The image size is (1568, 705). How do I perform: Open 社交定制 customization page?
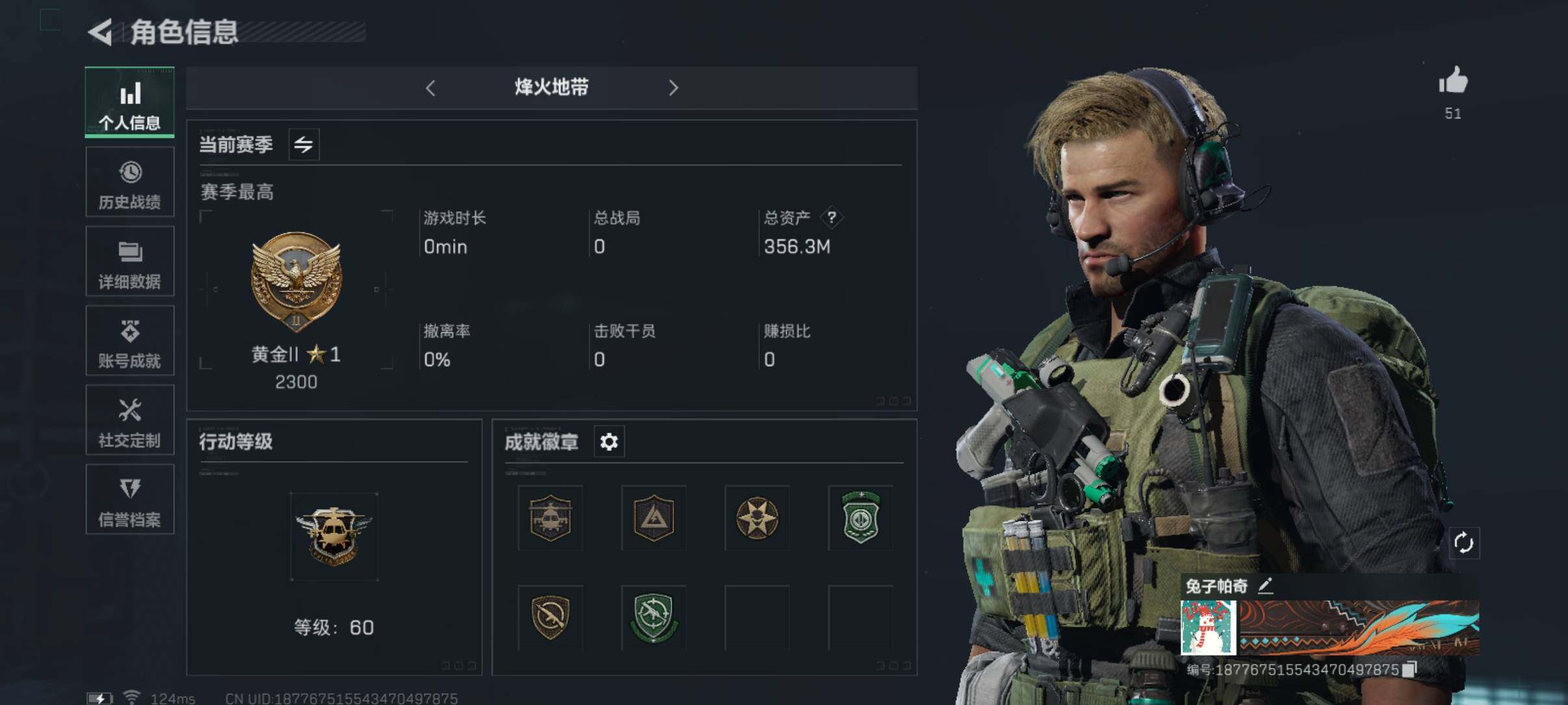(x=130, y=420)
